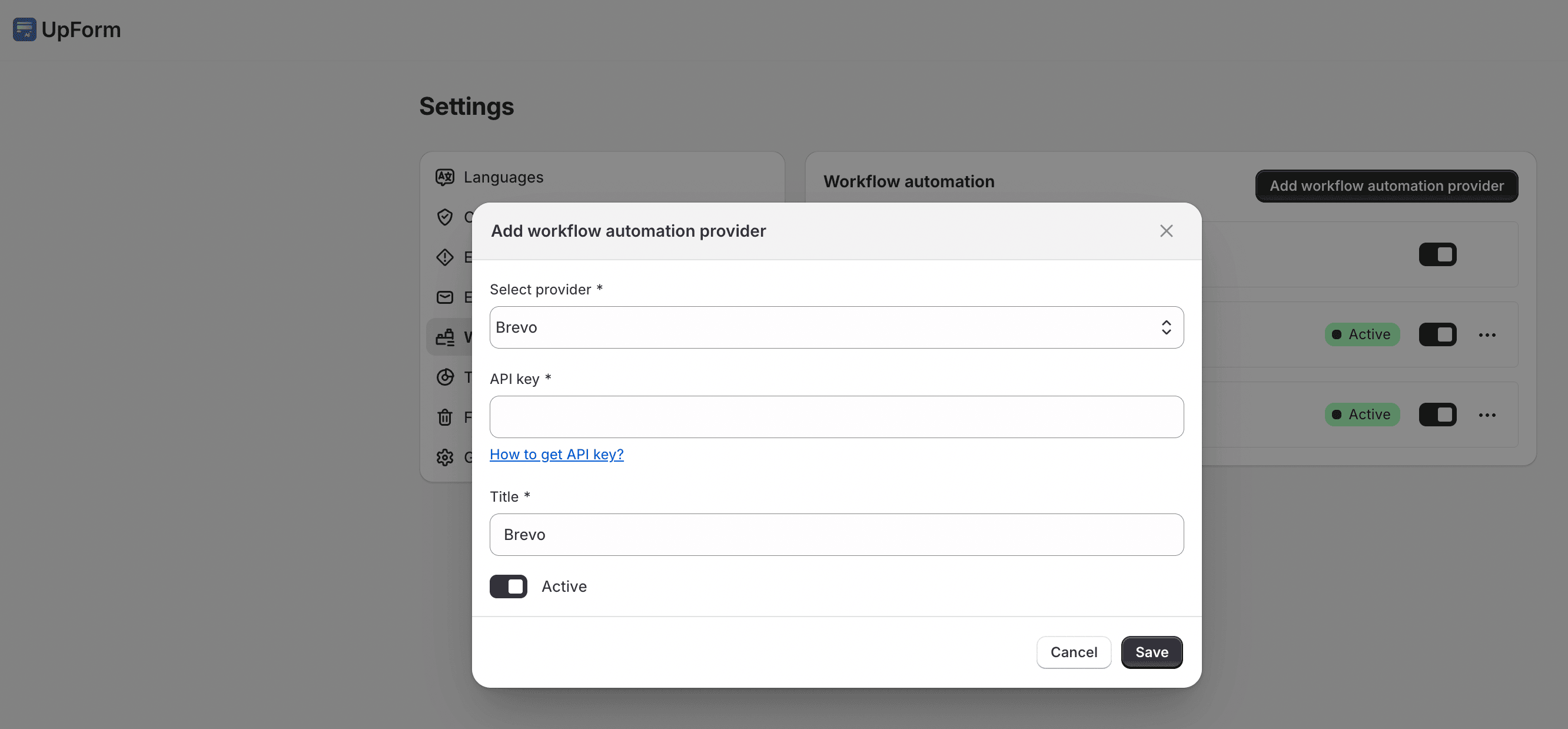Viewport: 1568px width, 729px height.
Task: Close the Add workflow automation provider dialog
Action: pyautogui.click(x=1165, y=231)
